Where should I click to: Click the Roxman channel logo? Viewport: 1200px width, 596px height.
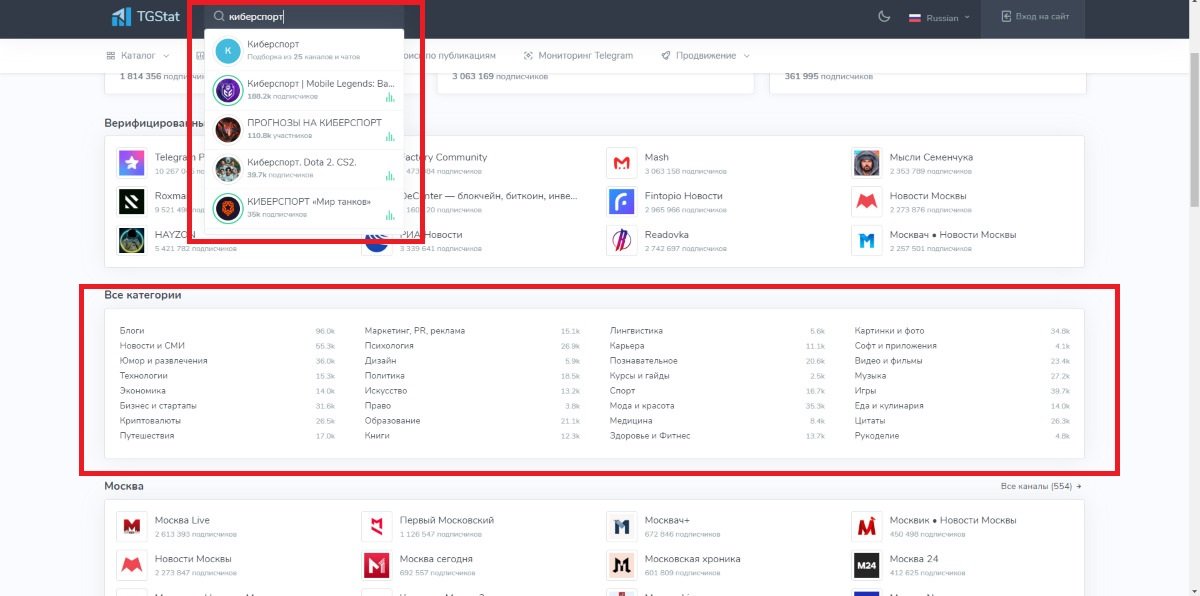[x=131, y=201]
